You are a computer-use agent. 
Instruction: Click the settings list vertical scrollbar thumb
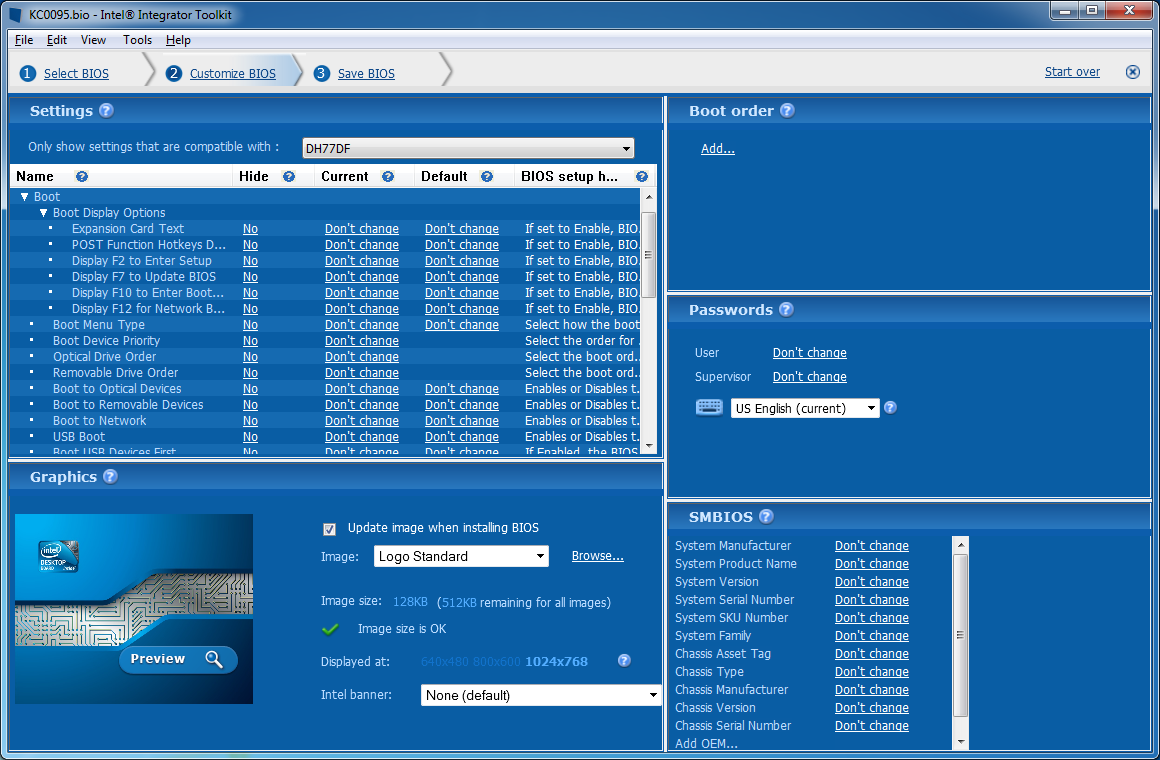(649, 255)
